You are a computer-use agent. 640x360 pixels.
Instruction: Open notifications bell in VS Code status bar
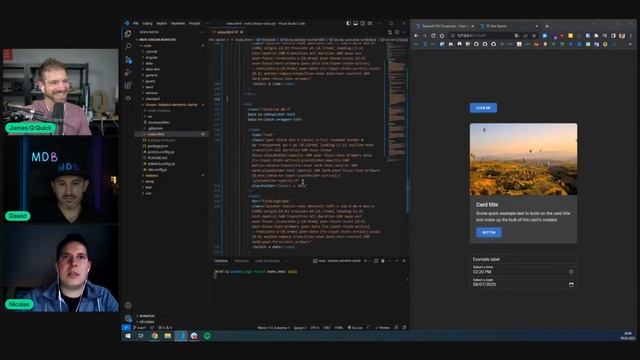[404, 327]
